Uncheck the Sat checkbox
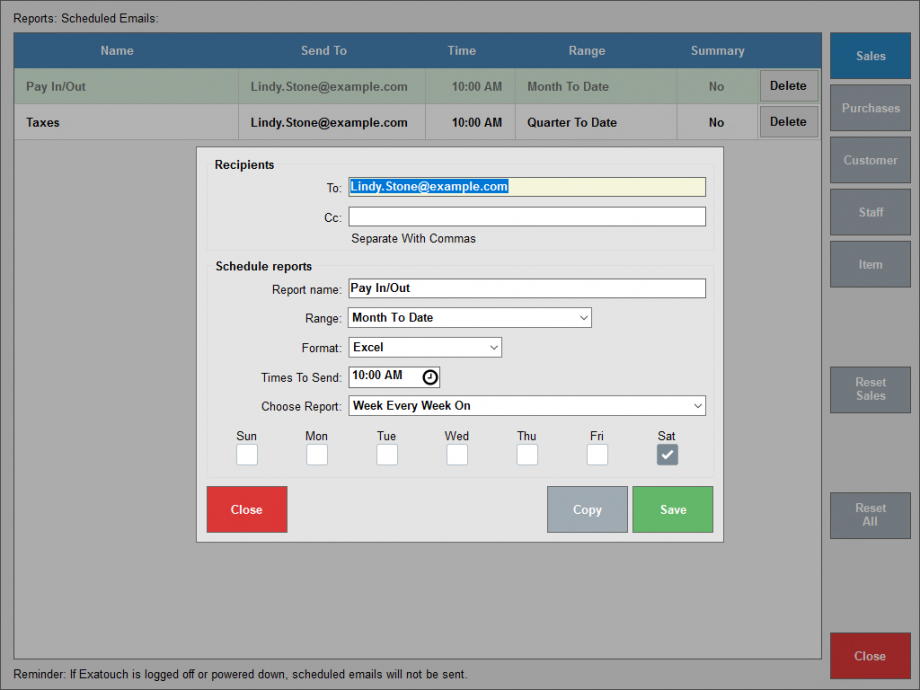Image resolution: width=920 pixels, height=690 pixels. [x=667, y=454]
